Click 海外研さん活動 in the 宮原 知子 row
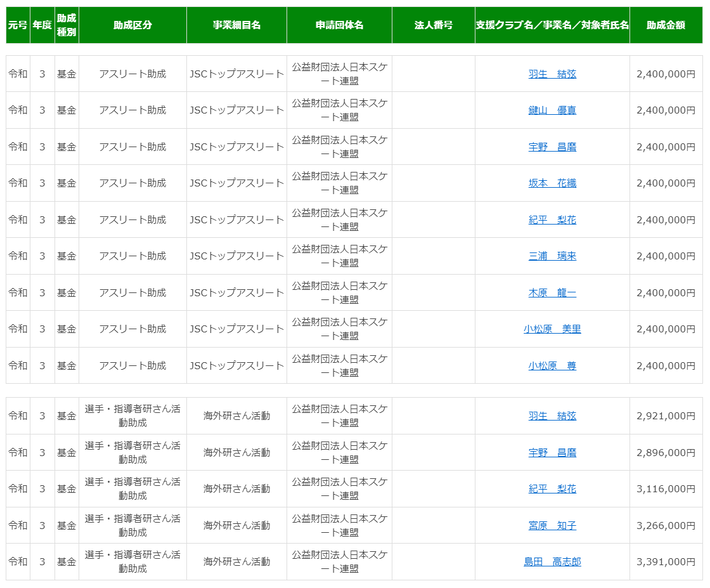710x588 pixels. point(236,525)
